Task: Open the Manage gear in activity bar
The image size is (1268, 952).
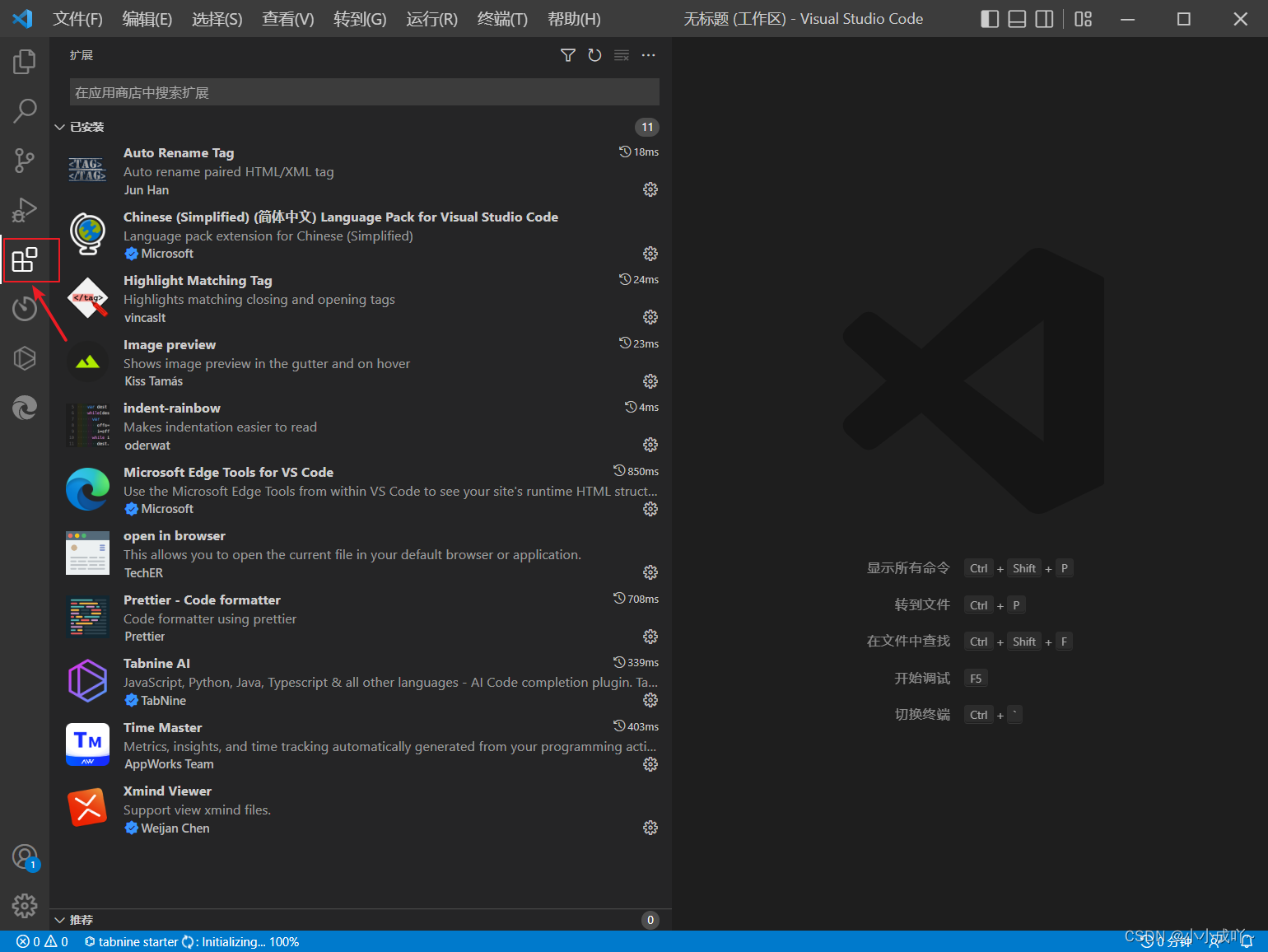Action: [x=25, y=906]
